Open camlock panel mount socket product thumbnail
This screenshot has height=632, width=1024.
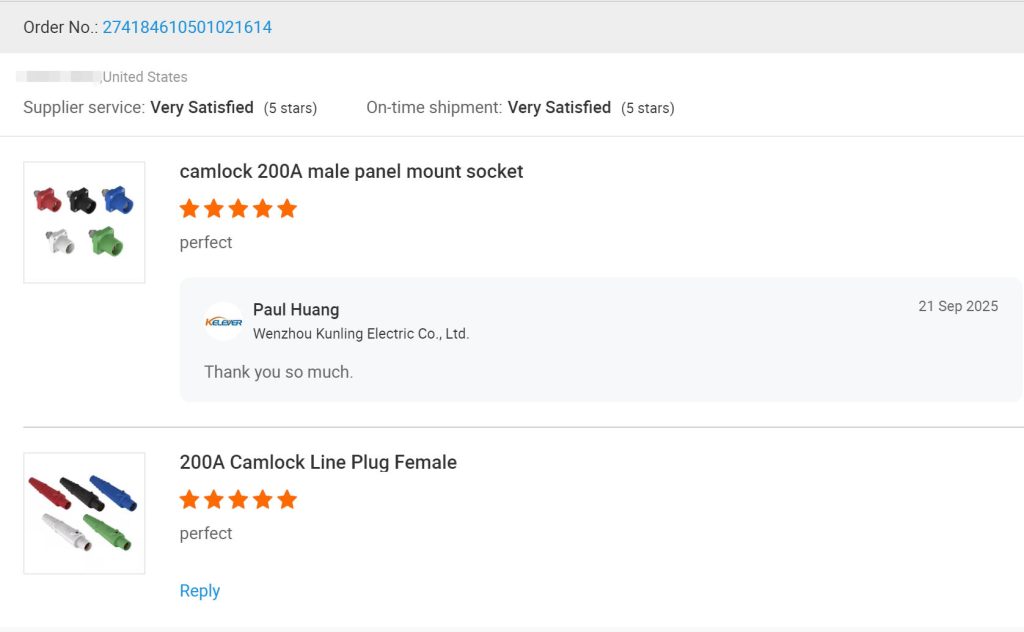point(84,222)
